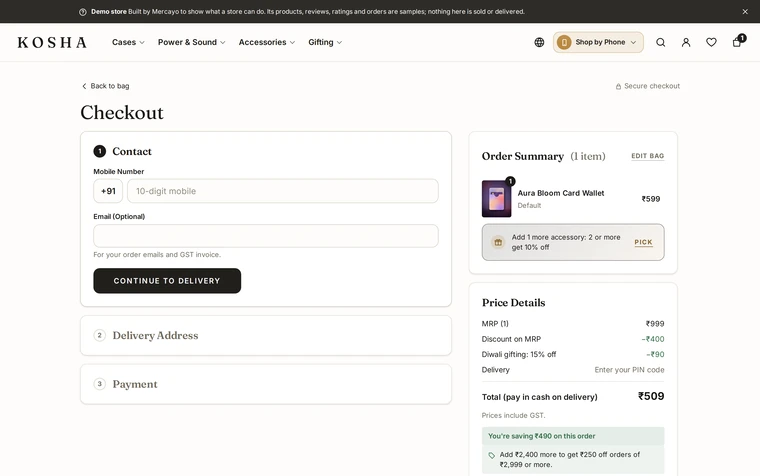
Task: Go back to bag
Action: point(105,86)
